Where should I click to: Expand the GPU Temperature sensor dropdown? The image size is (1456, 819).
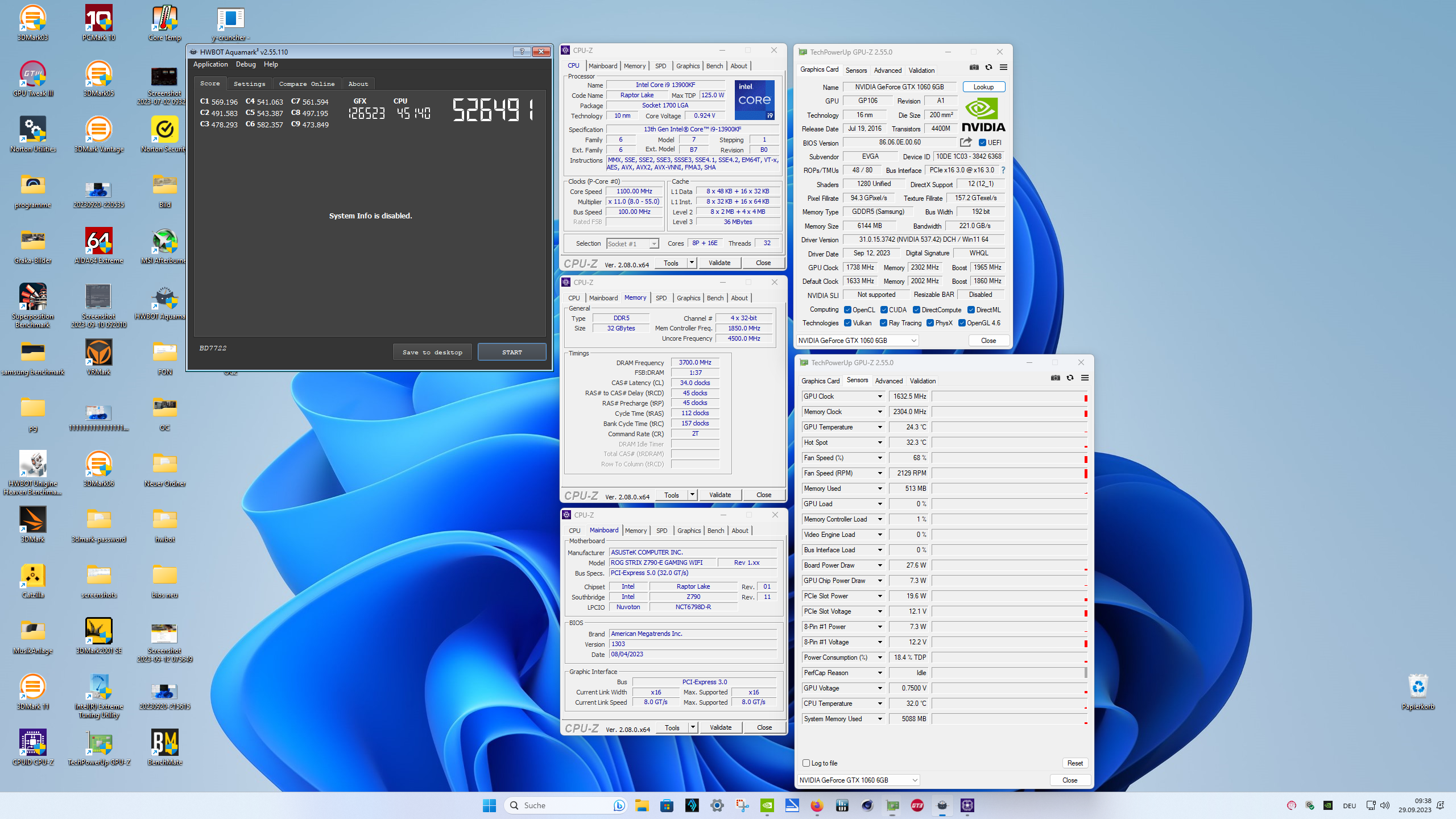tap(880, 427)
